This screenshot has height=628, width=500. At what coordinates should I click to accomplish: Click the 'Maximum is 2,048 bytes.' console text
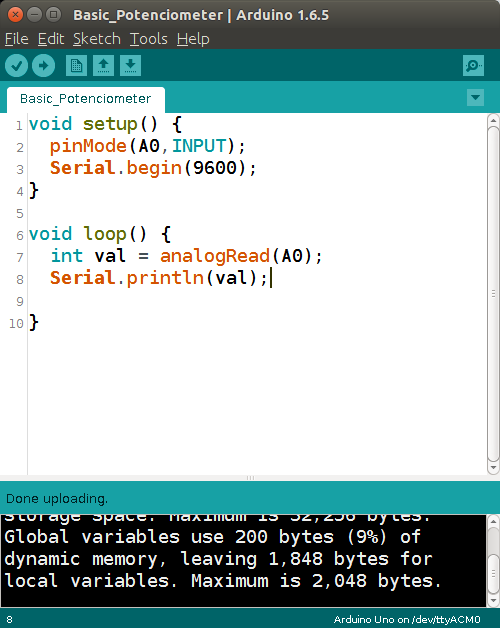(317, 581)
